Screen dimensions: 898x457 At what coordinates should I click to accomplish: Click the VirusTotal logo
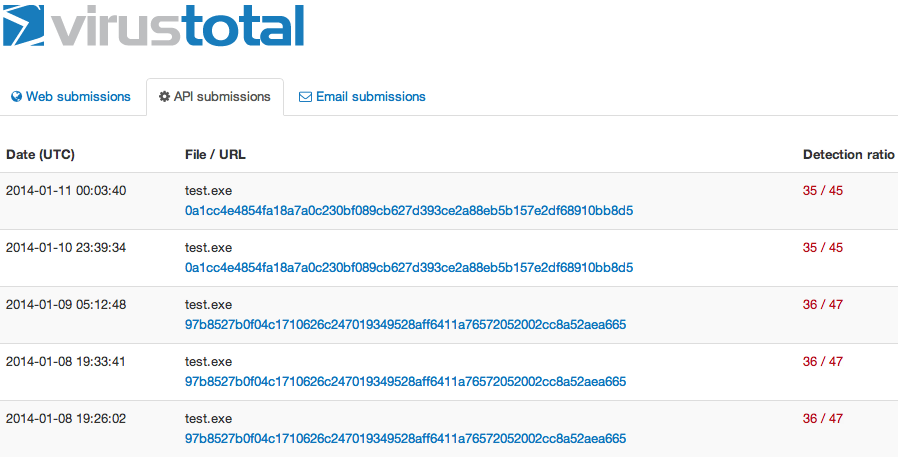pyautogui.click(x=152, y=26)
